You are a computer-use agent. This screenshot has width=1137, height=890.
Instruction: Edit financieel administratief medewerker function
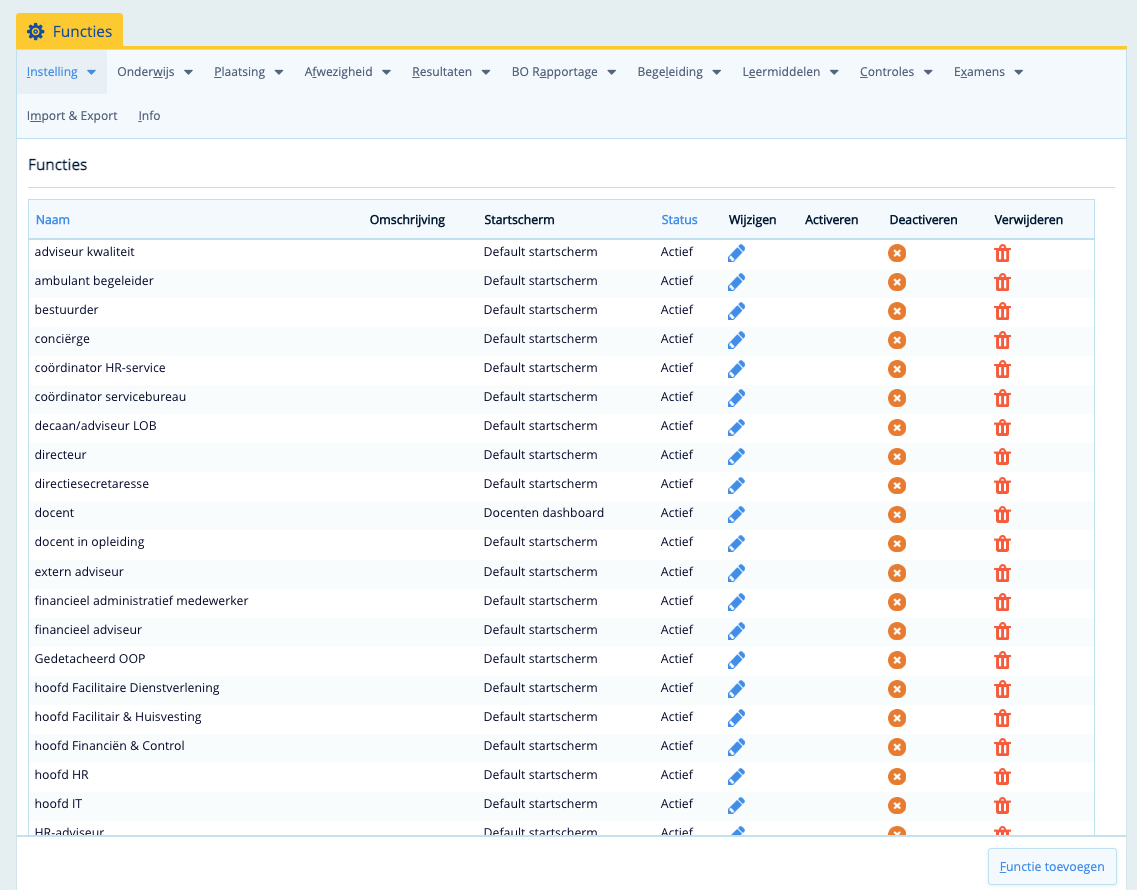click(736, 602)
